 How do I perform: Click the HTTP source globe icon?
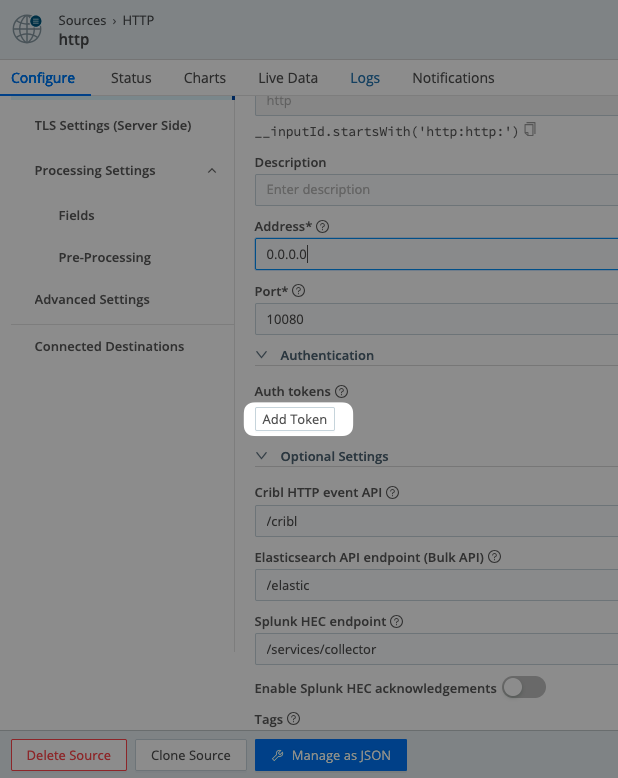pos(27,29)
